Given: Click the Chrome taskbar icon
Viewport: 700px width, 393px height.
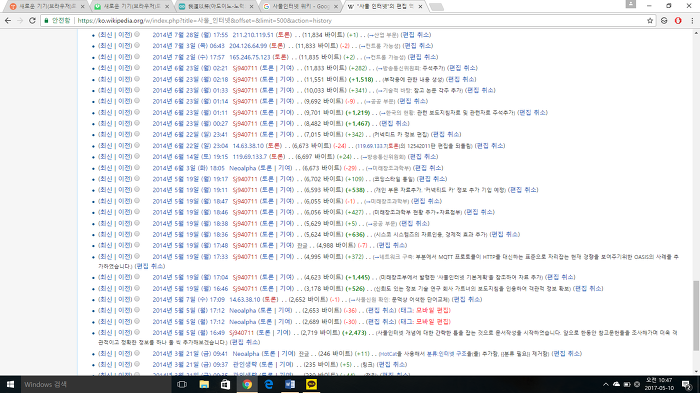Looking at the screenshot, I should [247, 385].
